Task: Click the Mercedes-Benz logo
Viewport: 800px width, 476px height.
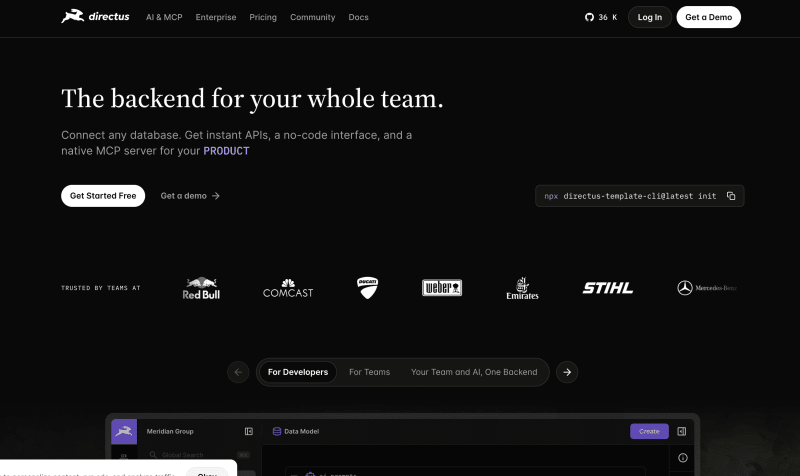Action: tap(707, 288)
